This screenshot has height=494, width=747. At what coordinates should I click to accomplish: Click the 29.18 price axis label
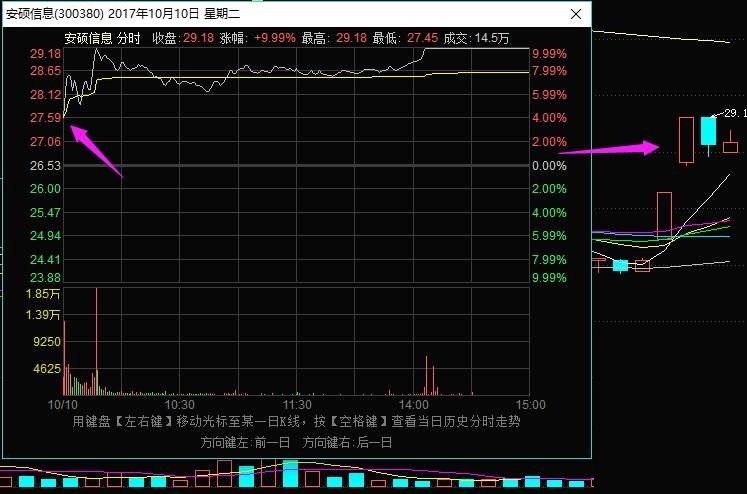[46, 54]
